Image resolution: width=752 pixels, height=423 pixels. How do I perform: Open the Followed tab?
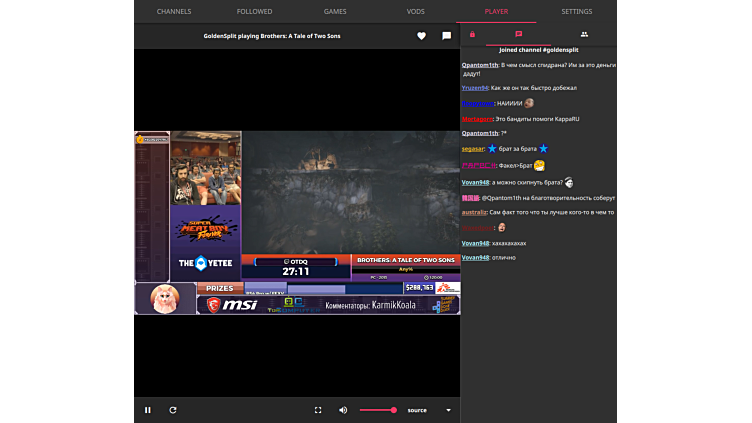254,11
